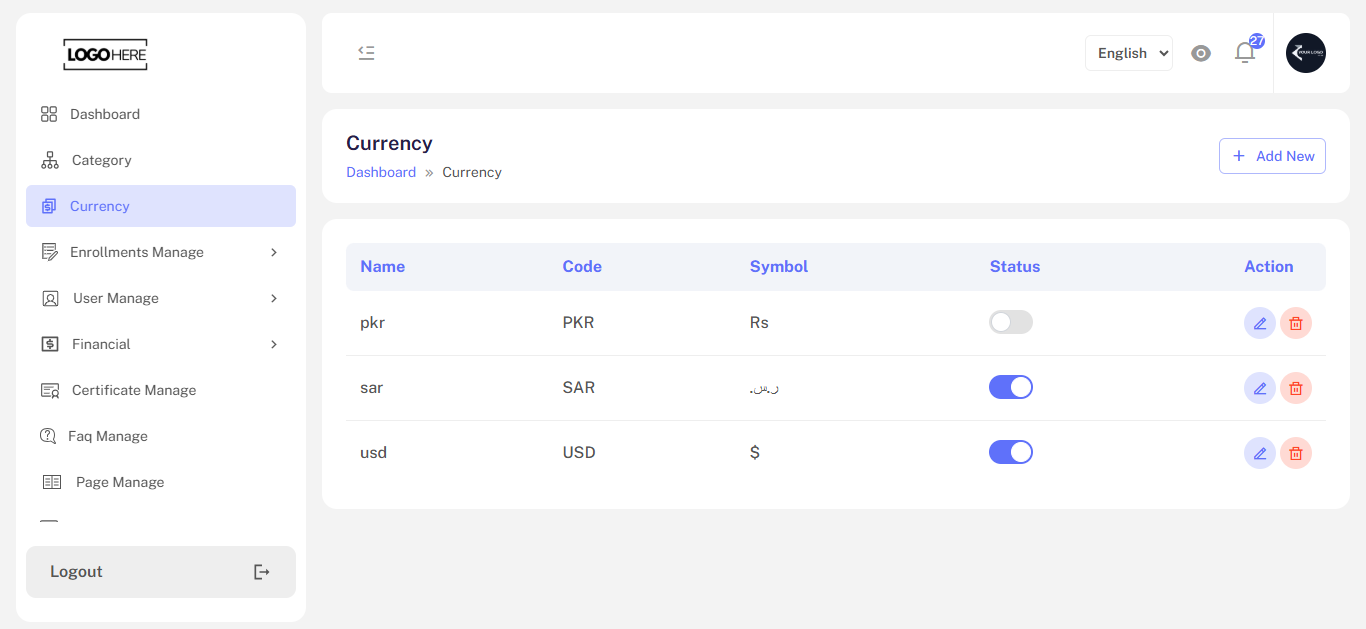Expand the Financial menu section

coord(161,344)
